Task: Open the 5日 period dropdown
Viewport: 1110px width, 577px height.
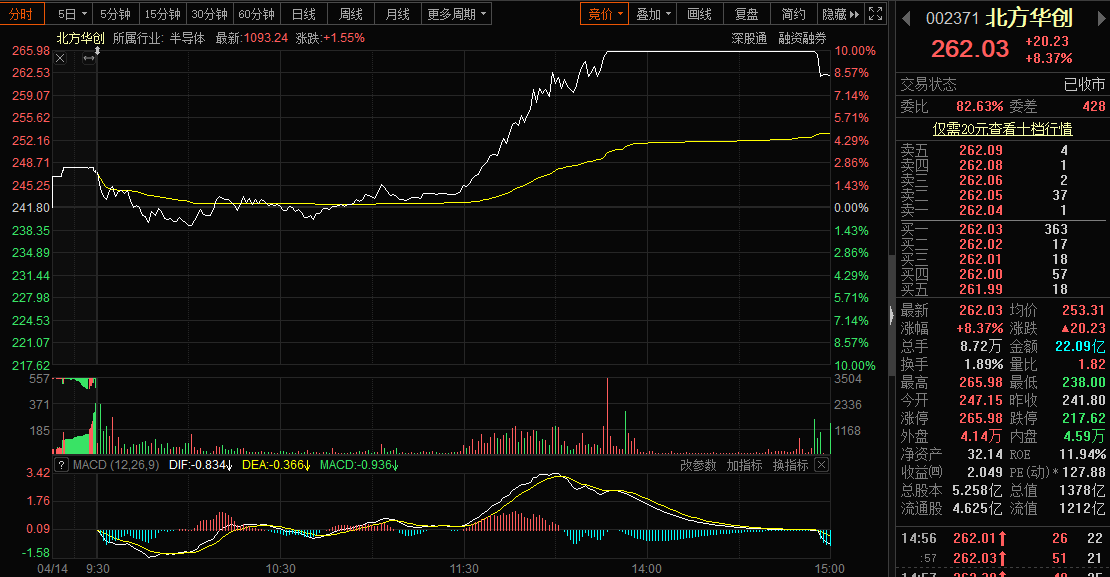Action: pyautogui.click(x=72, y=14)
